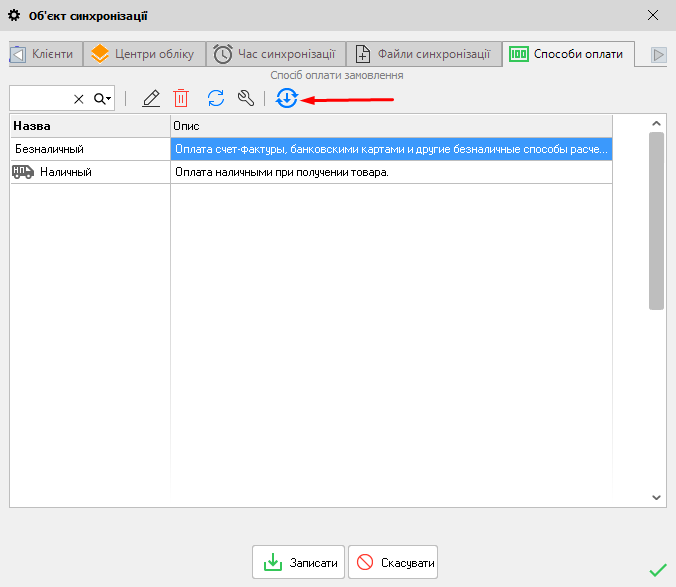Open the search magnifier dropdown
This screenshot has width=676, height=587.
pyautogui.click(x=103, y=98)
